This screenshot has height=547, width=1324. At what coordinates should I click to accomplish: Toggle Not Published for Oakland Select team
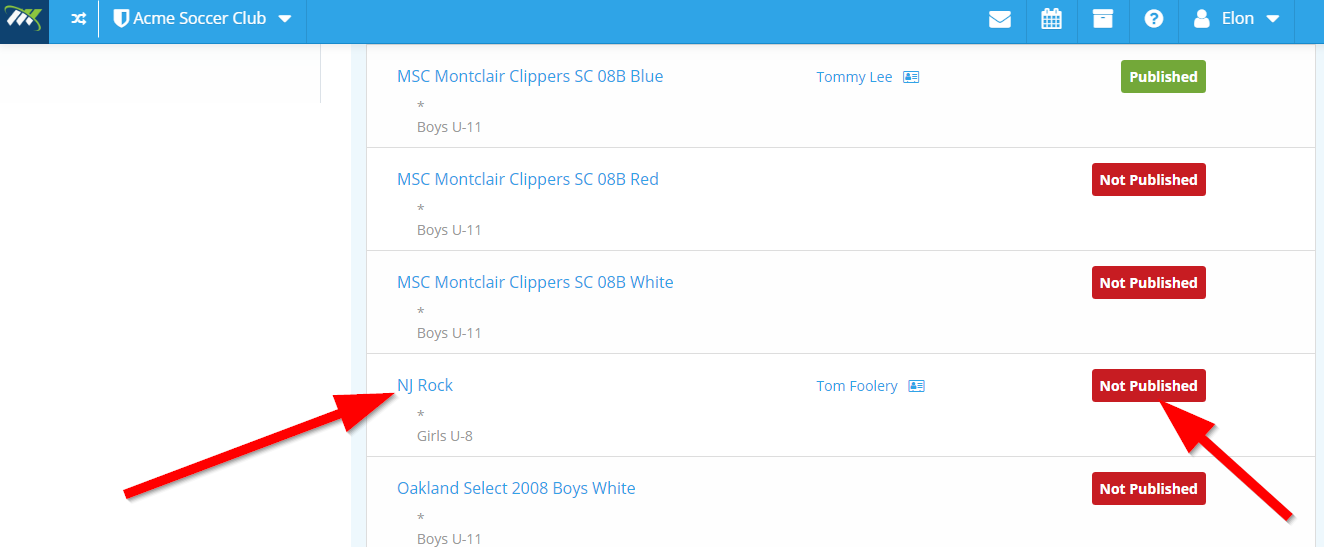pos(1148,489)
